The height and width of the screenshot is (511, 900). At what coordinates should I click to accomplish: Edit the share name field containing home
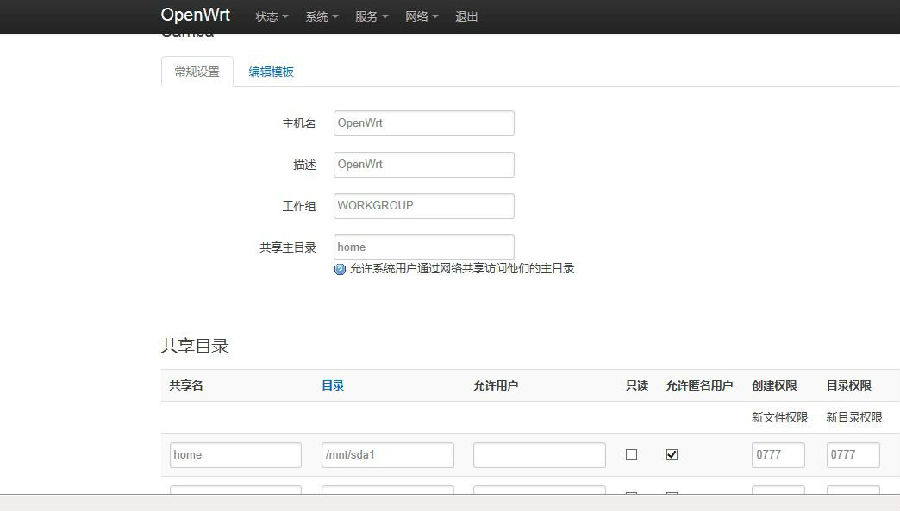(x=236, y=455)
